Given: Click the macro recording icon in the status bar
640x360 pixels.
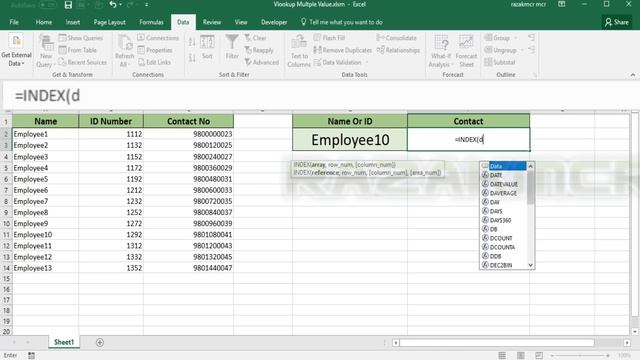Looking at the screenshot, I should 31,356.
